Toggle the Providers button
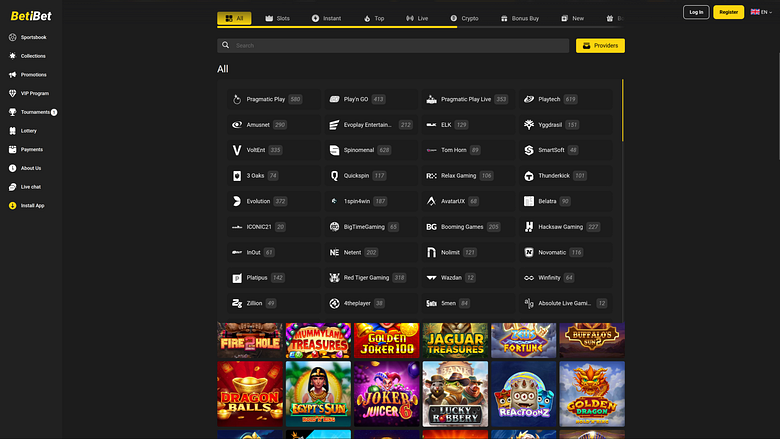Image resolution: width=780 pixels, height=439 pixels. [600, 46]
